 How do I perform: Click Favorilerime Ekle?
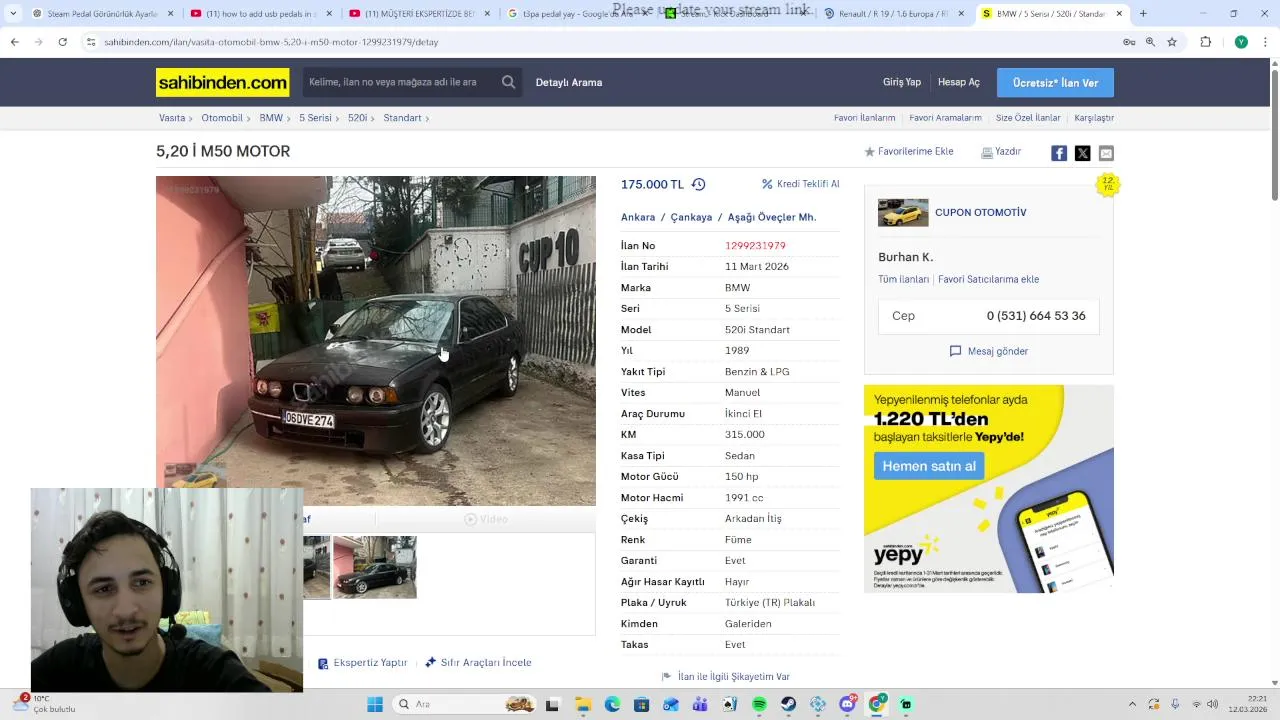click(x=909, y=152)
